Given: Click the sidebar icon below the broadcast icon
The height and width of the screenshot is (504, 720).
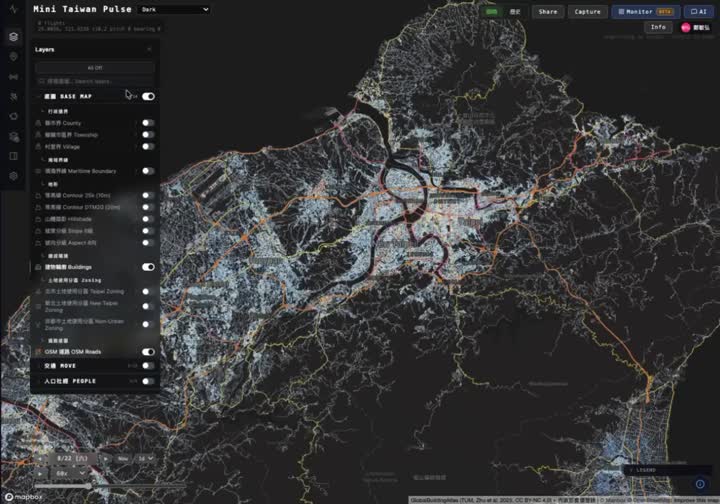Looking at the screenshot, I should point(13,96).
